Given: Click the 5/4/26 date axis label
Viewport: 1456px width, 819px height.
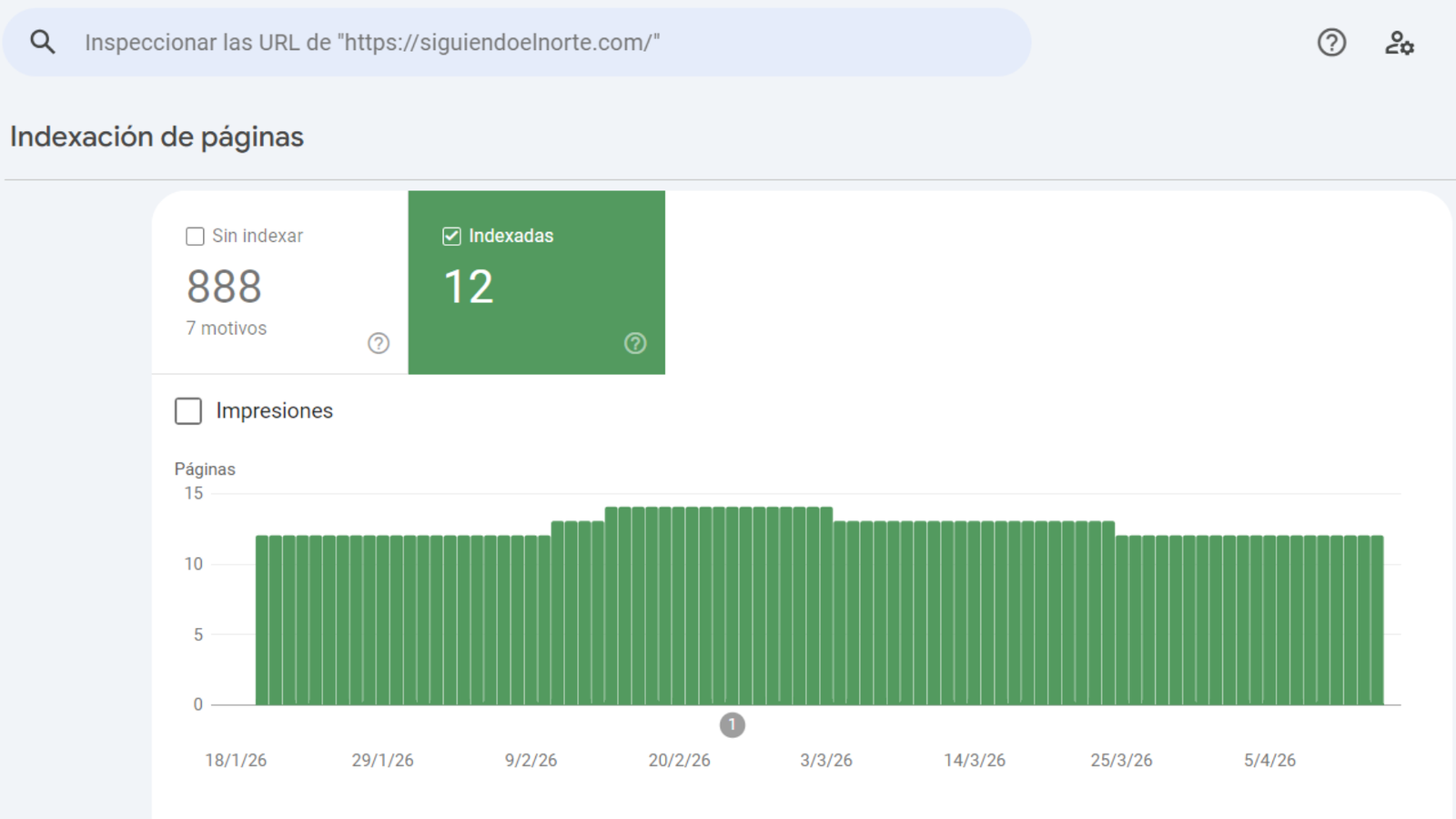Looking at the screenshot, I should tap(1269, 761).
